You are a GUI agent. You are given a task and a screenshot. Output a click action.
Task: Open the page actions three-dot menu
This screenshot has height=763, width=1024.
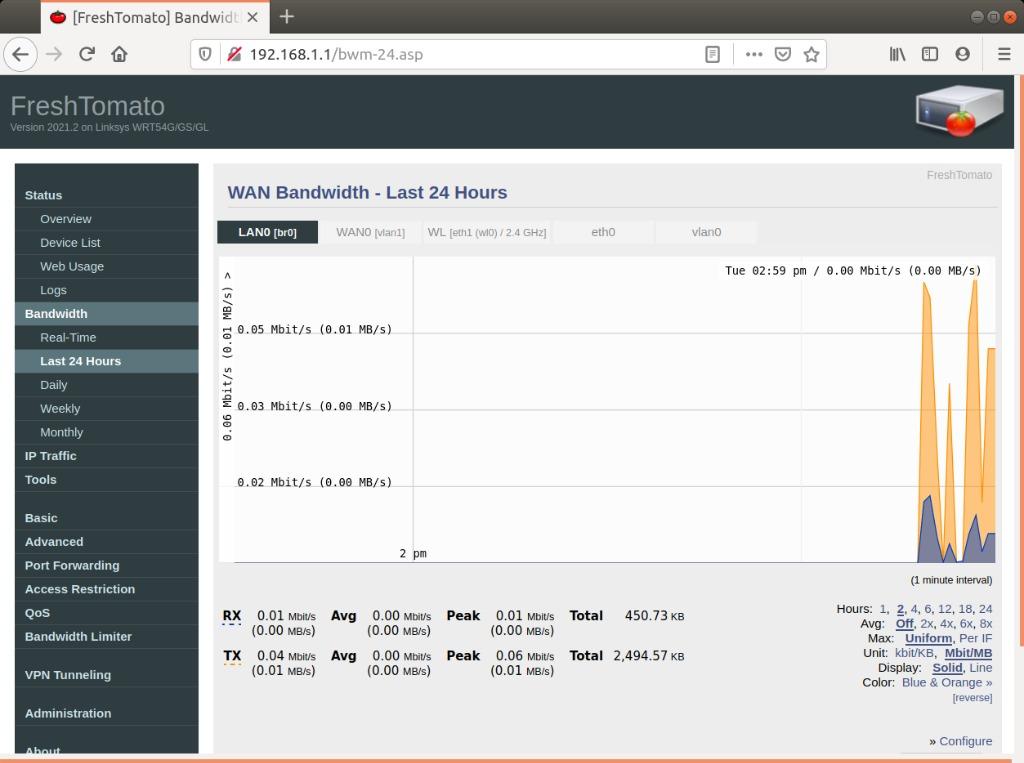pyautogui.click(x=754, y=54)
